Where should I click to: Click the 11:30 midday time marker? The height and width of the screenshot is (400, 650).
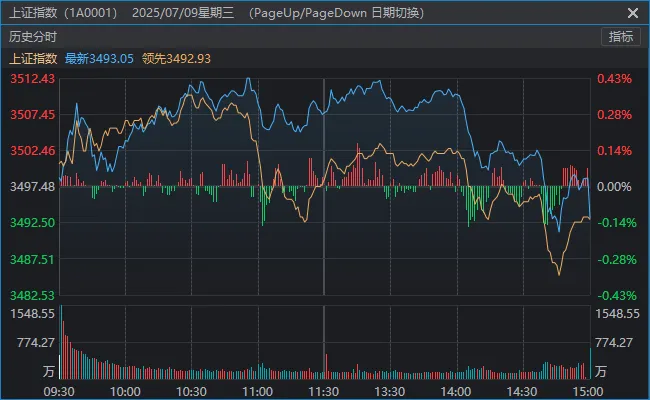pos(324,391)
